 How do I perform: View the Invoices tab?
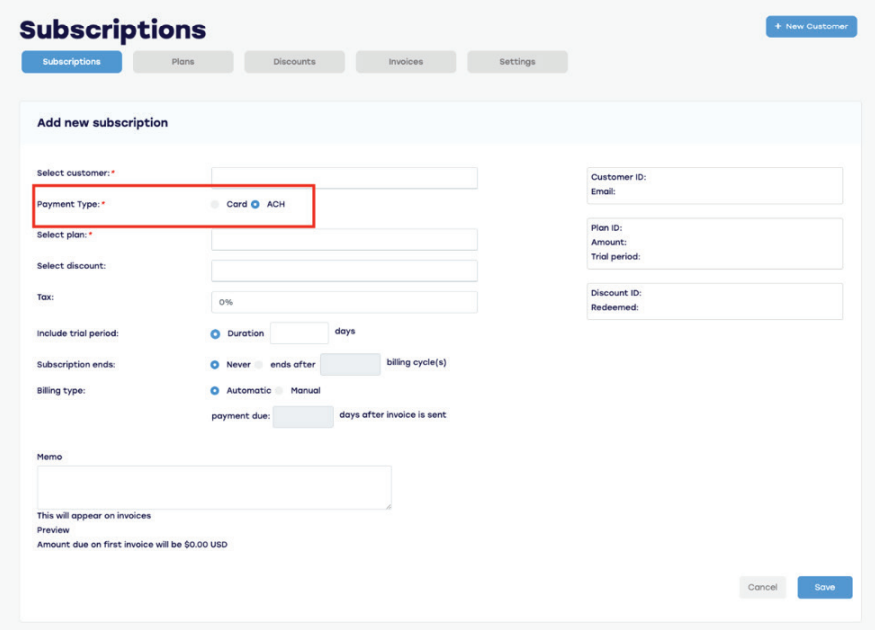point(405,61)
